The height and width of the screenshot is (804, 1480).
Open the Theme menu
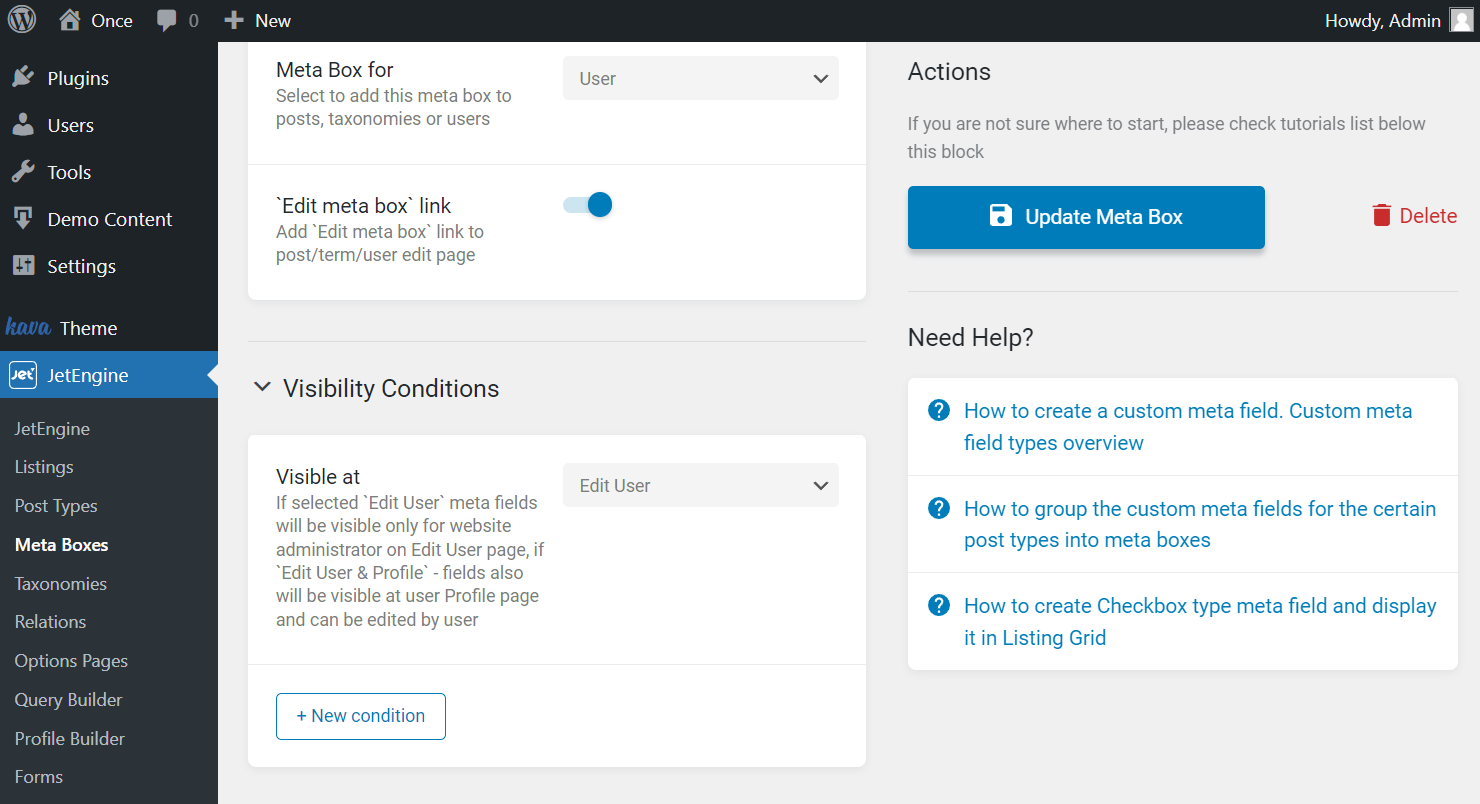(x=109, y=328)
